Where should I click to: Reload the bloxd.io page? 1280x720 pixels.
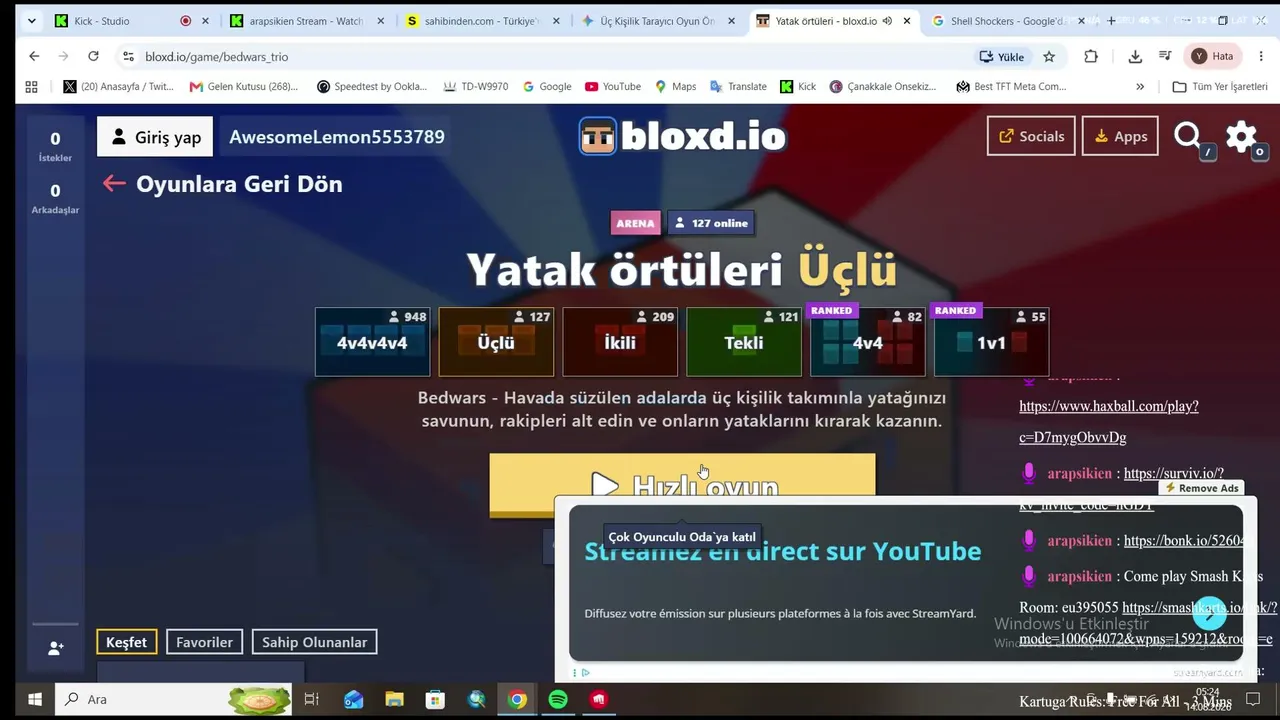pyautogui.click(x=93, y=57)
